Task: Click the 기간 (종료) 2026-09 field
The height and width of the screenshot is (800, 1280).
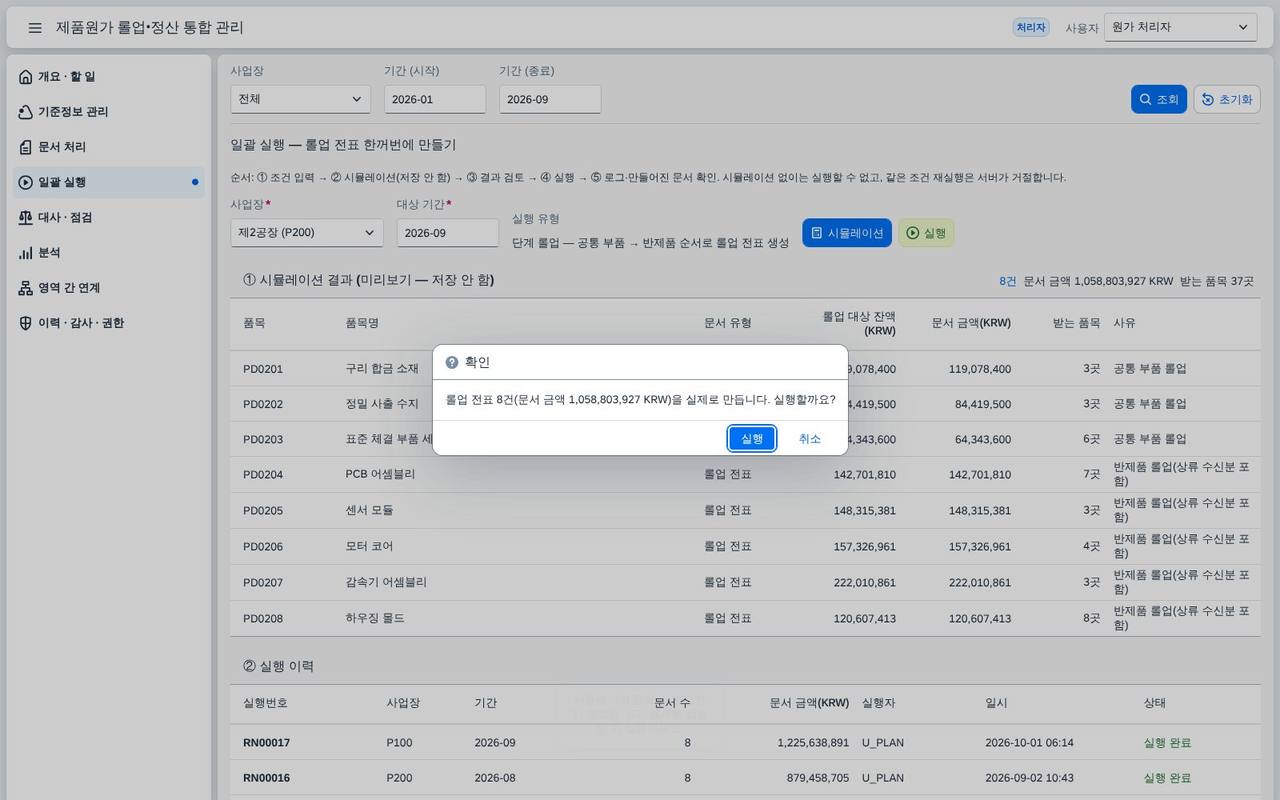Action: (550, 99)
